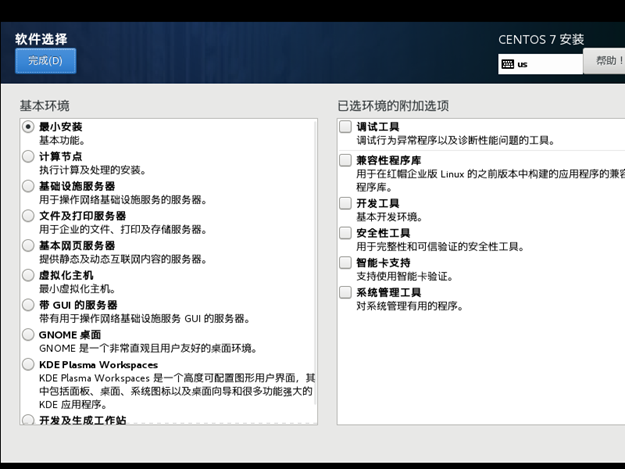The height and width of the screenshot is (469, 625).
Task: Click the us keyboard layout field
Action: pos(540,64)
